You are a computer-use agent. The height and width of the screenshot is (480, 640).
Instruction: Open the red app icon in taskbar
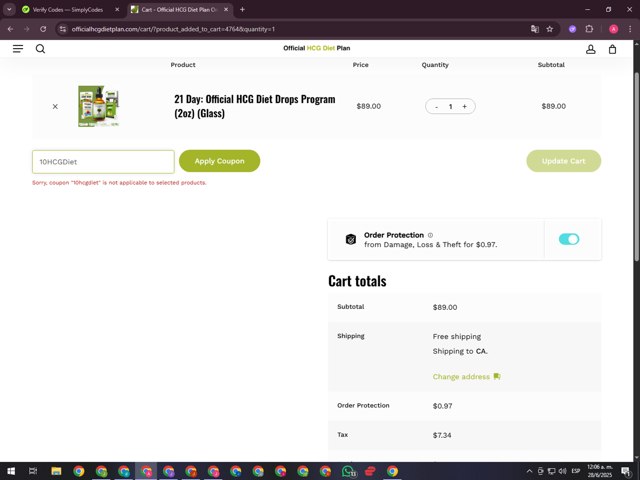coord(370,471)
